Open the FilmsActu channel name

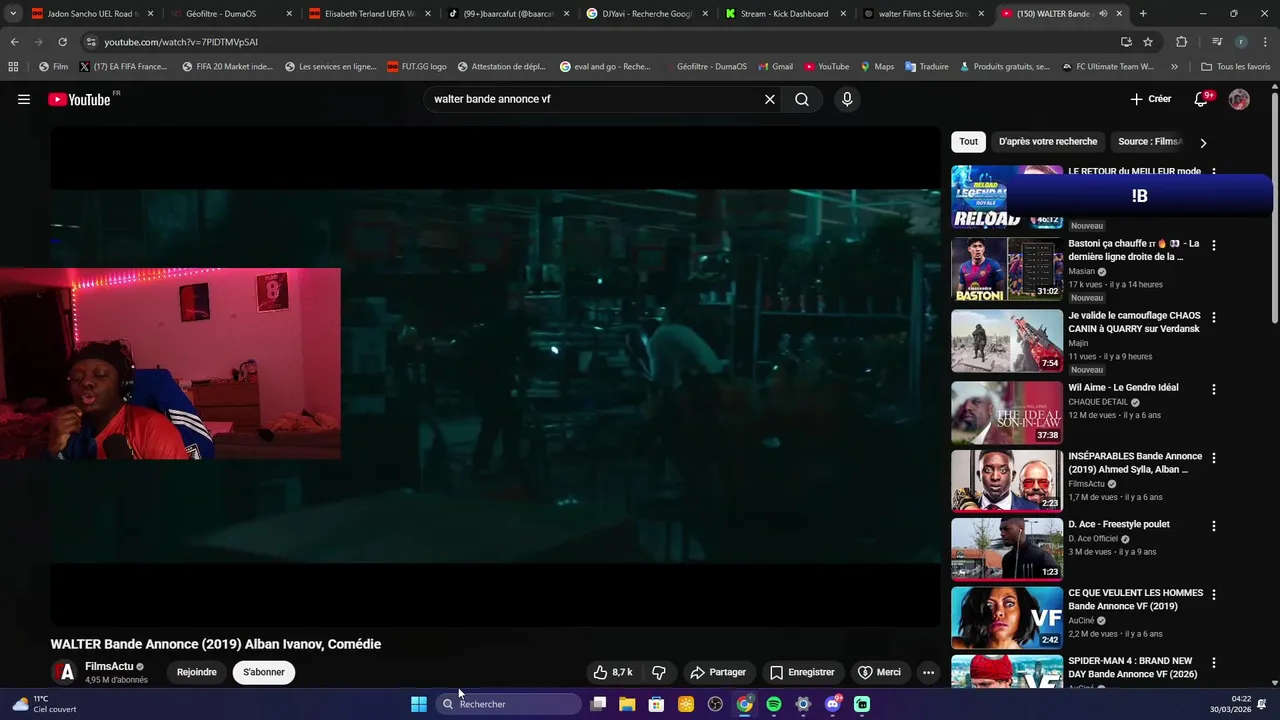[109, 666]
